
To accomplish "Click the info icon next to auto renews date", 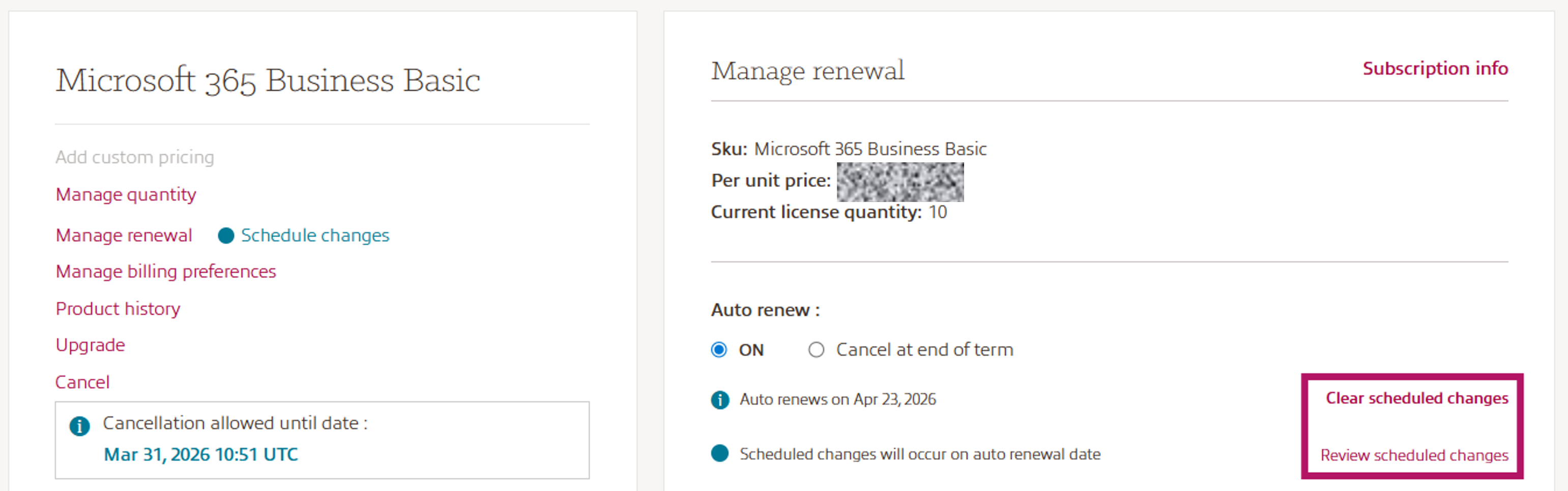I will (x=721, y=400).
